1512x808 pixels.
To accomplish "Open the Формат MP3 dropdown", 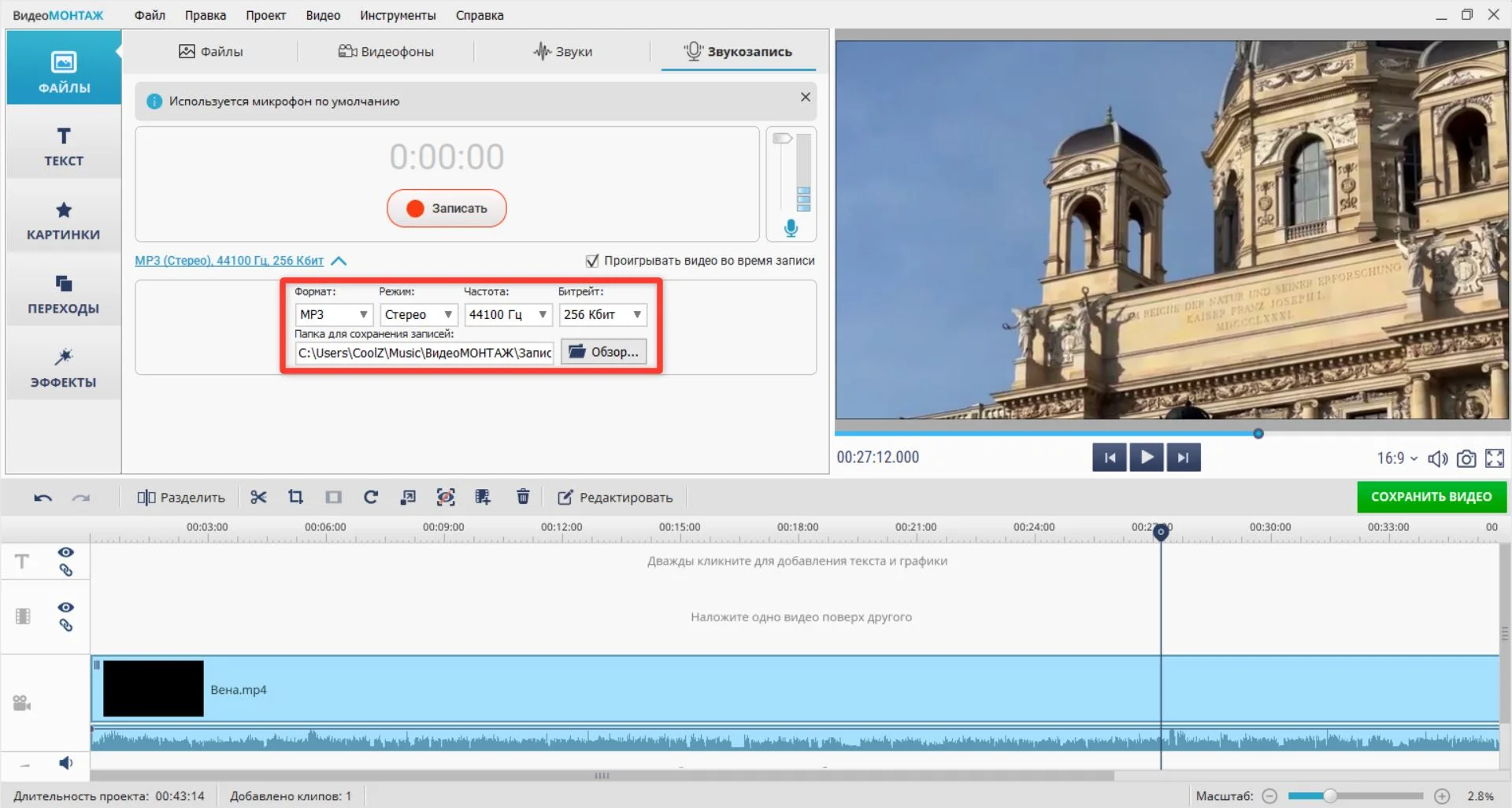I will 333,314.
